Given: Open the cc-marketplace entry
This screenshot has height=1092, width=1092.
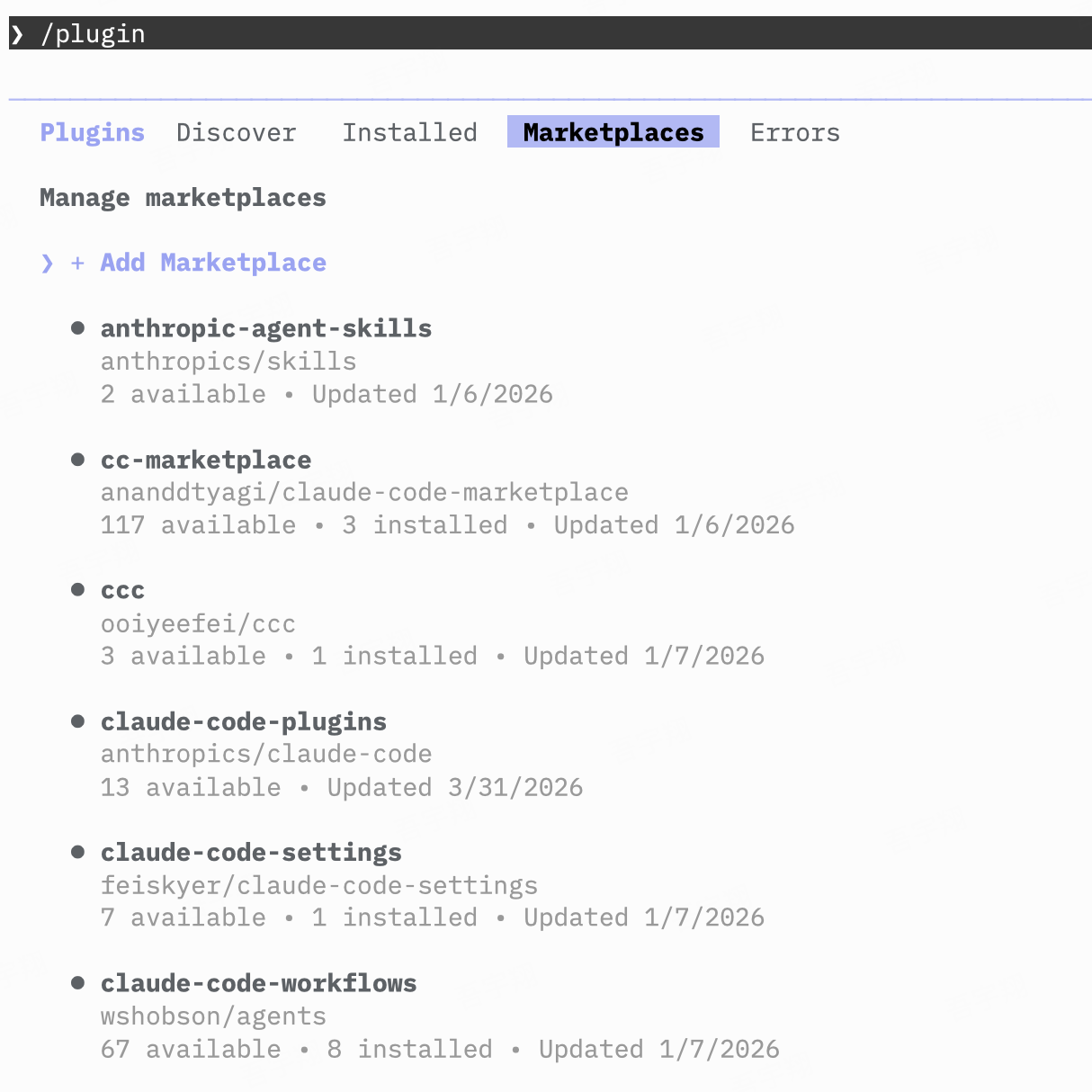Looking at the screenshot, I should [x=205, y=460].
